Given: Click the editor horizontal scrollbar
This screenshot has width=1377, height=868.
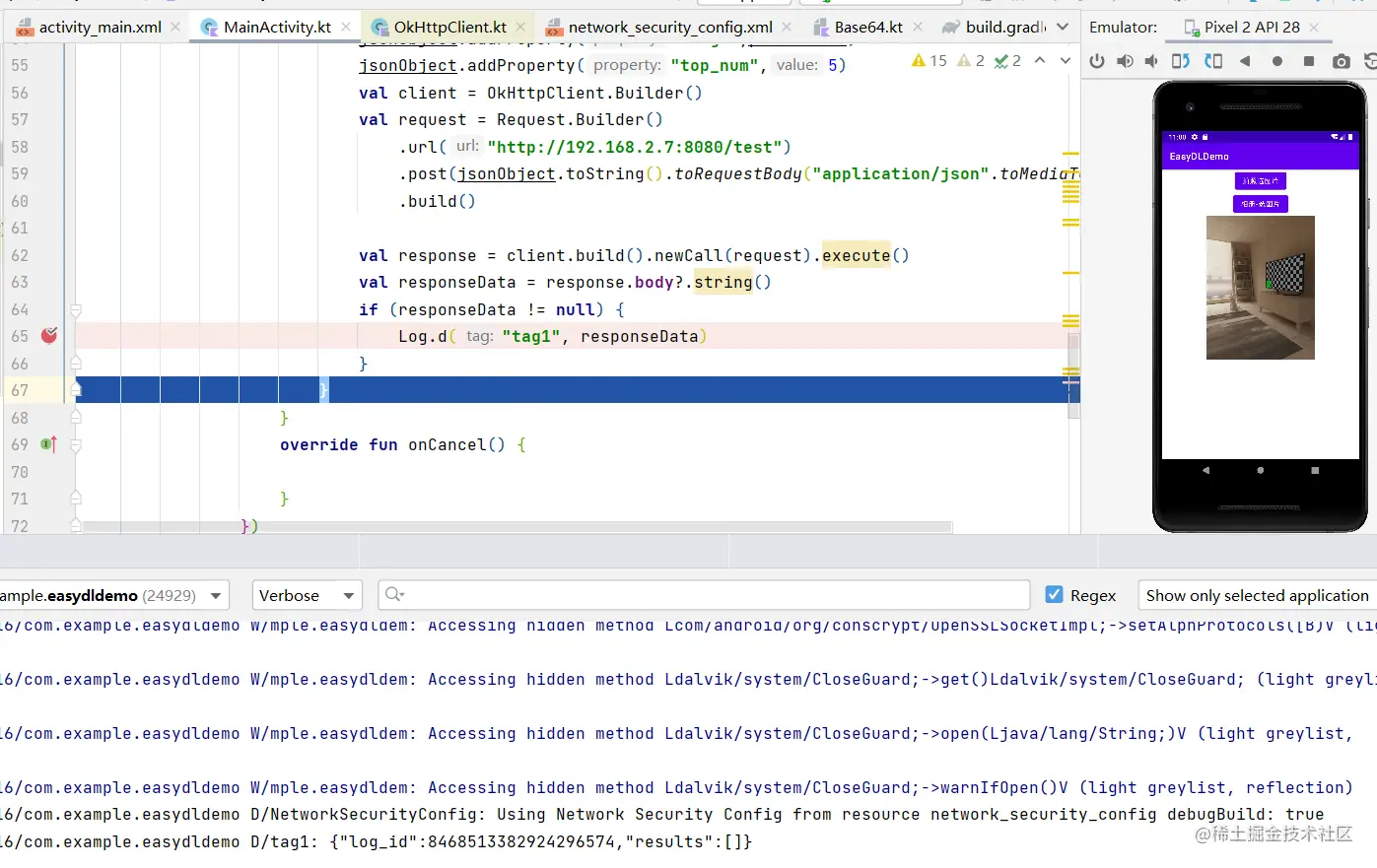Looking at the screenshot, I should pyautogui.click(x=517, y=527).
